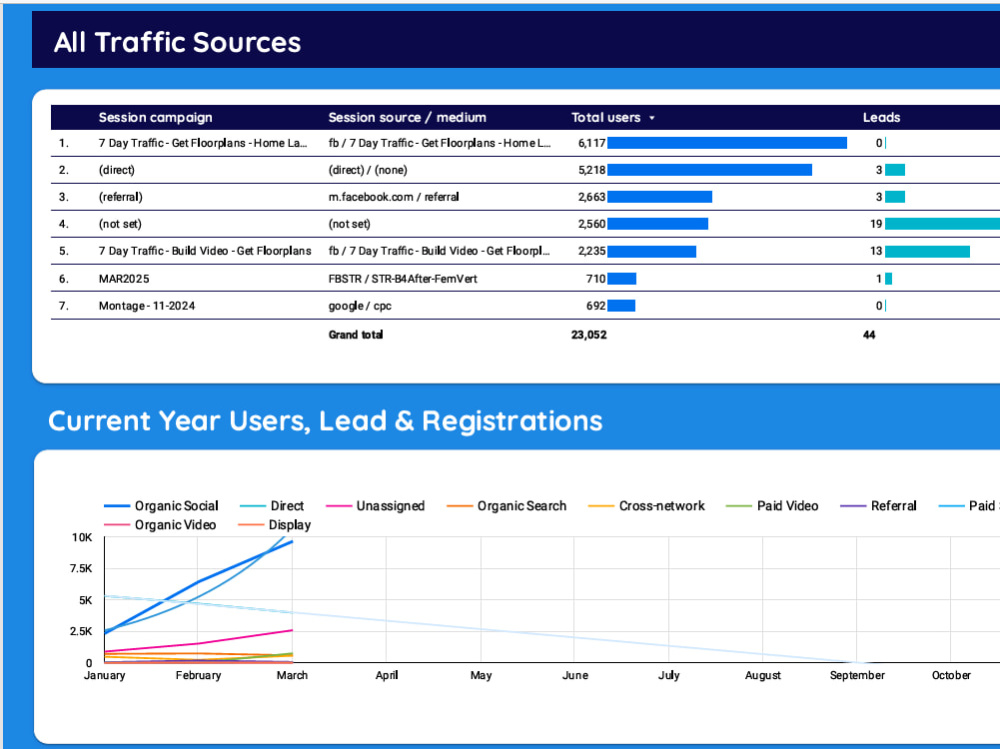Image resolution: width=1000 pixels, height=749 pixels.
Task: Click the Session campaign column header
Action: pyautogui.click(x=155, y=117)
